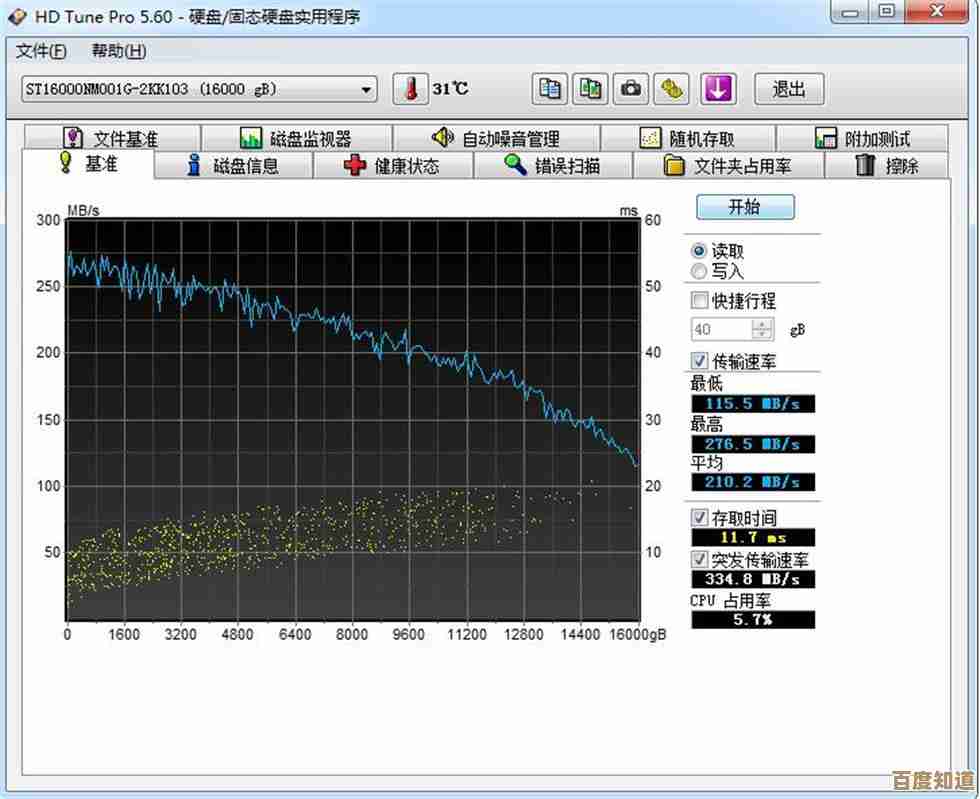Open the 健康状态 tab with red cross

[x=393, y=166]
